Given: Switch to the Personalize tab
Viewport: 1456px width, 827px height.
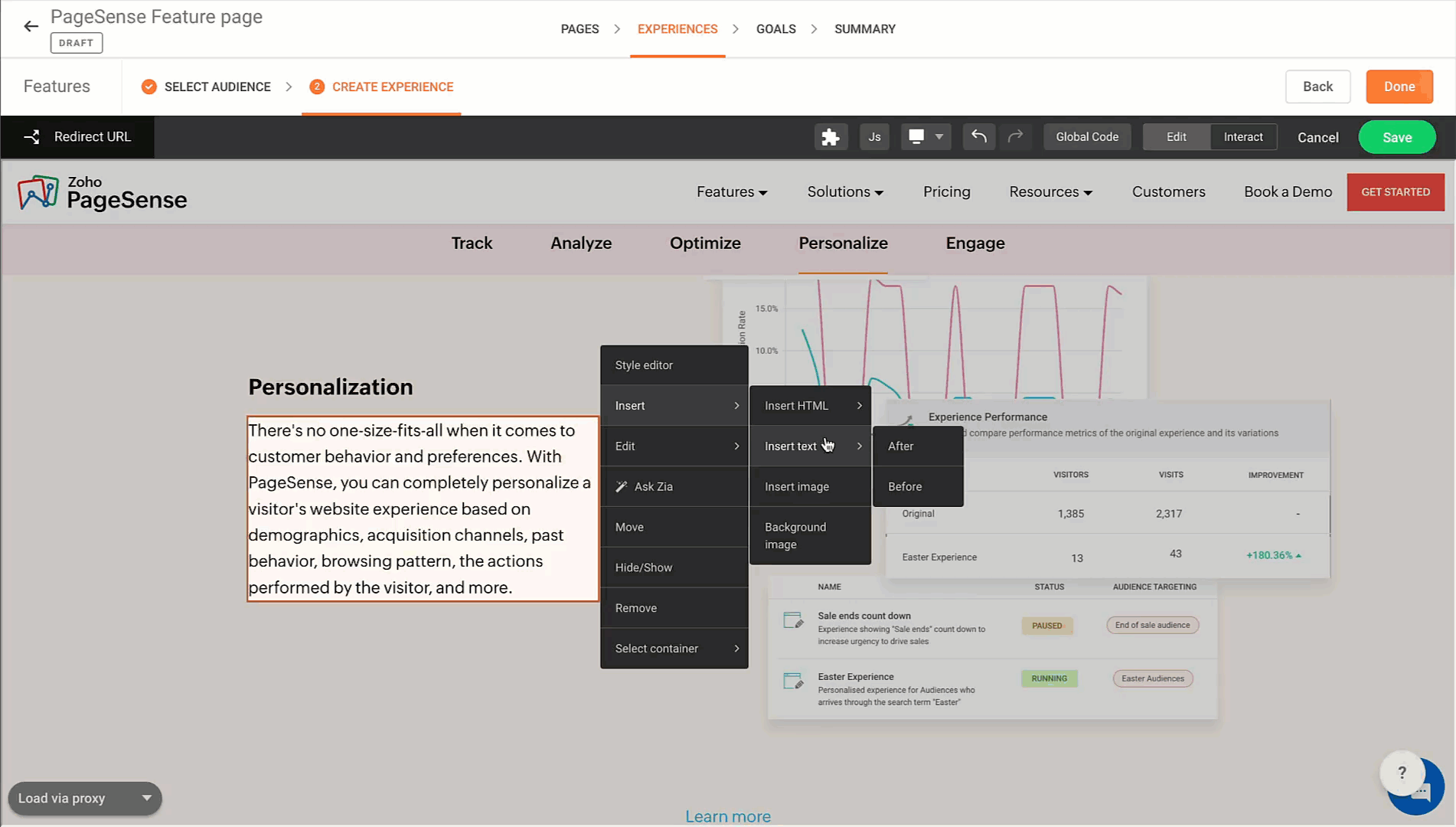Looking at the screenshot, I should 843,244.
